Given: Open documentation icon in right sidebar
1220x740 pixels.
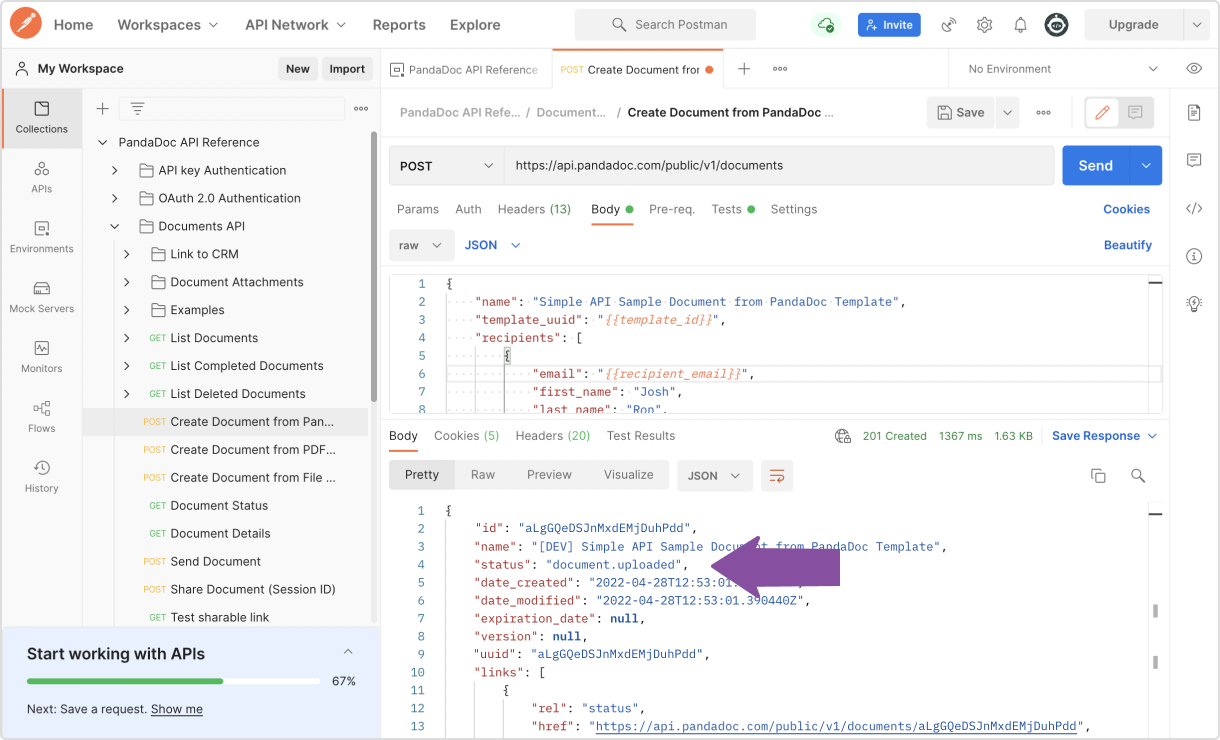Looking at the screenshot, I should point(1194,113).
